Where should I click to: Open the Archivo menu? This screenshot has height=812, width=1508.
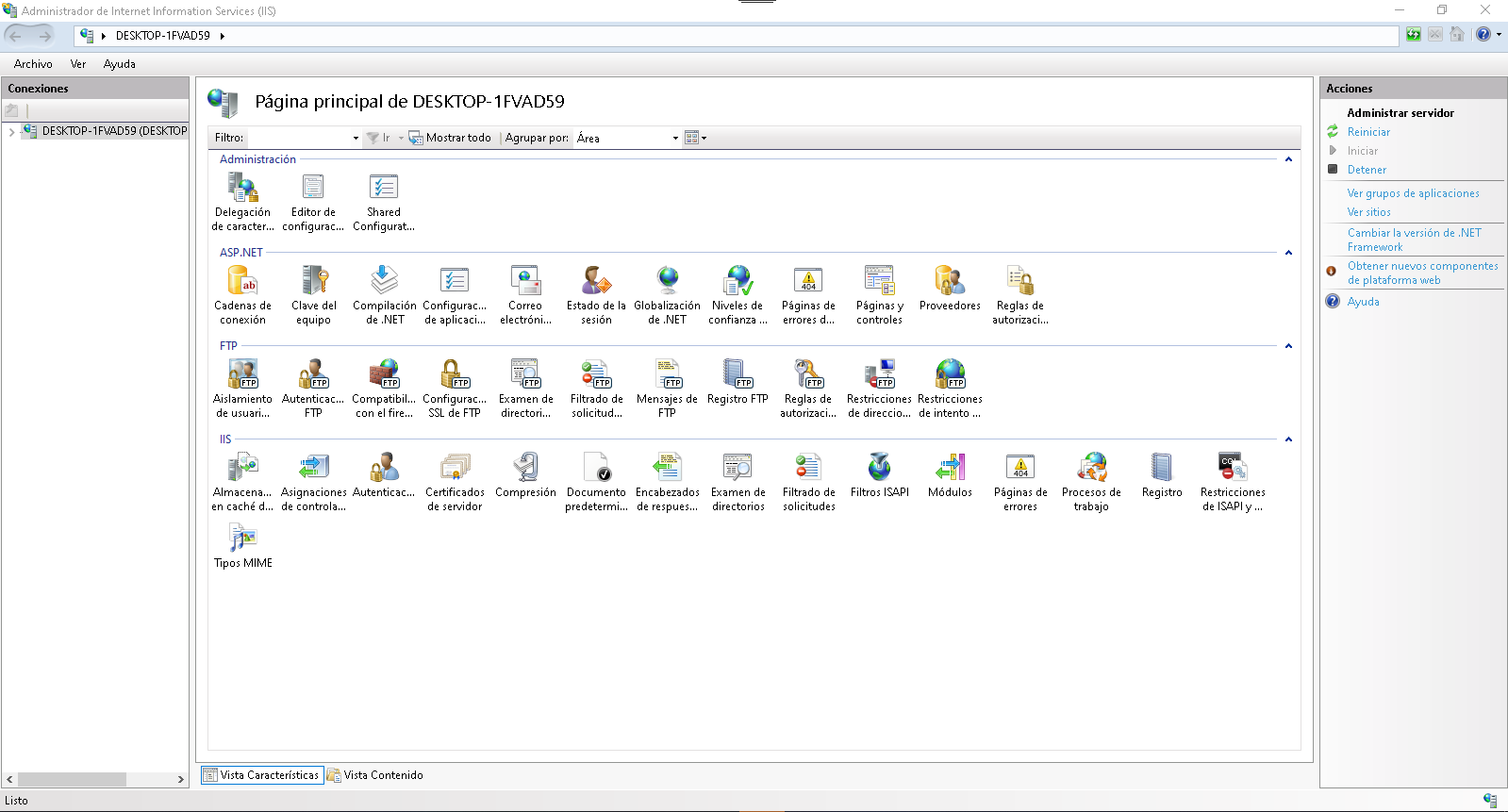(33, 64)
